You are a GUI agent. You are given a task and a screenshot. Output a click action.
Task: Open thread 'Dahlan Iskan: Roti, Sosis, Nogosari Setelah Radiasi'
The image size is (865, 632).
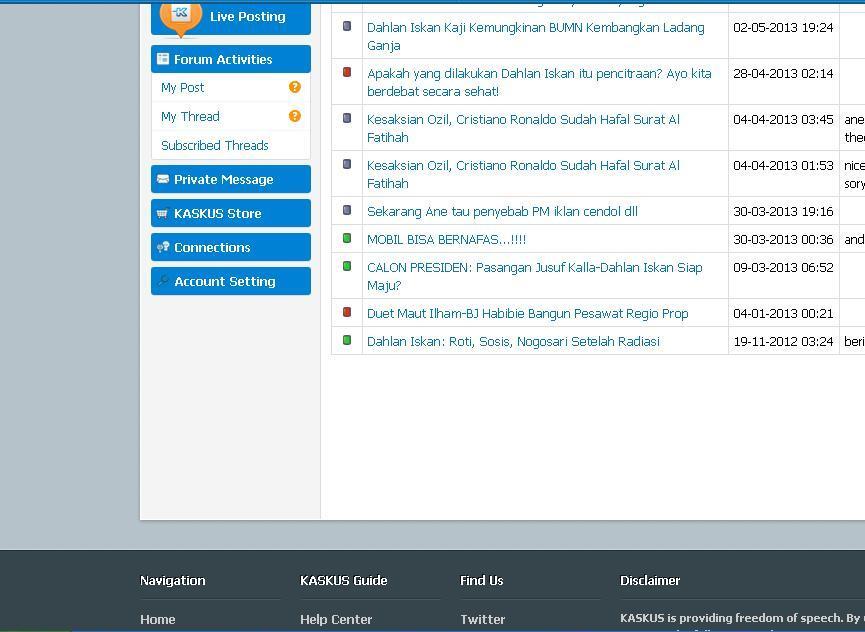(x=513, y=342)
